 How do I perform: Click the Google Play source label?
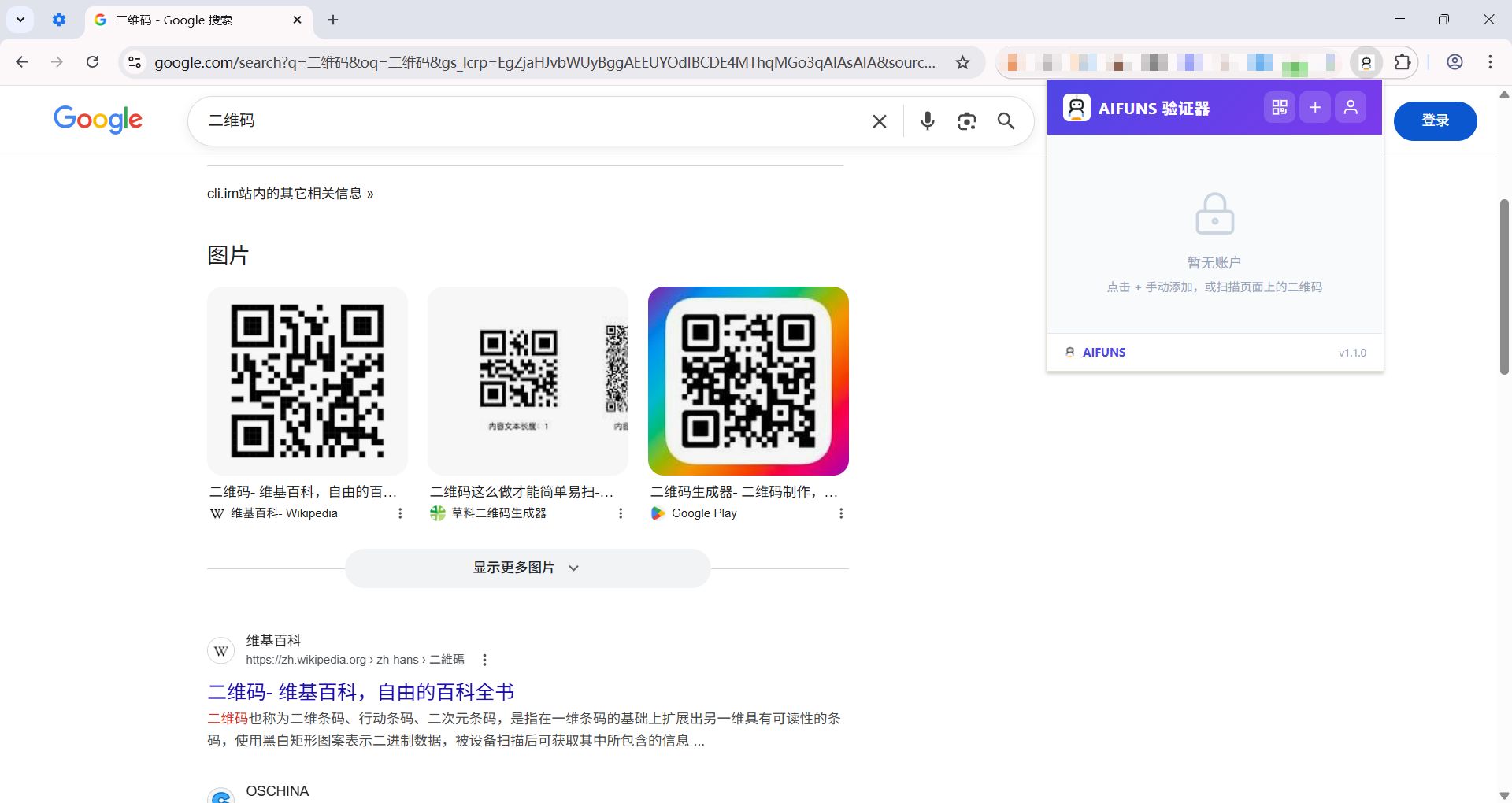(704, 513)
